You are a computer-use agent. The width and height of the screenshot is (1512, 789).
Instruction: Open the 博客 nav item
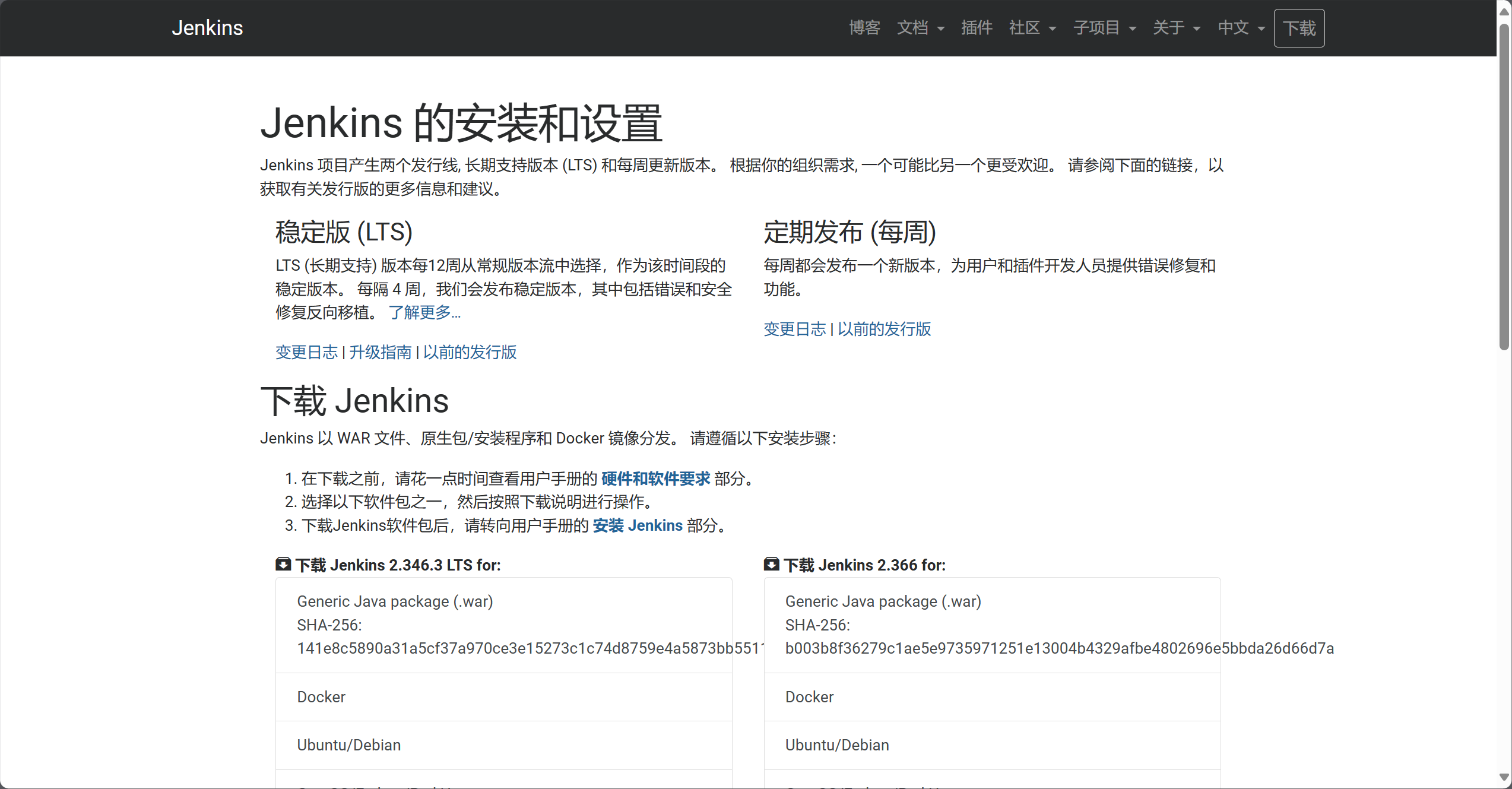coord(864,28)
